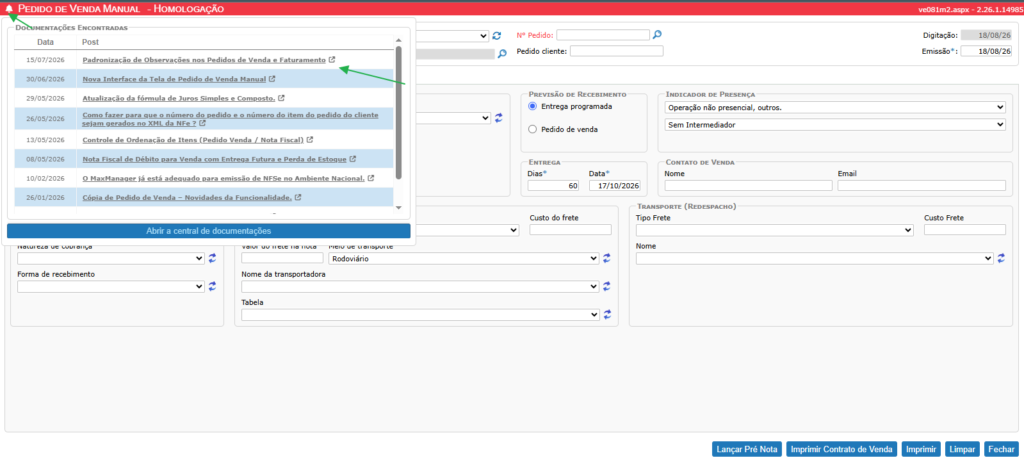Click the Post column header
This screenshot has width=1024, height=474.
tap(90, 42)
